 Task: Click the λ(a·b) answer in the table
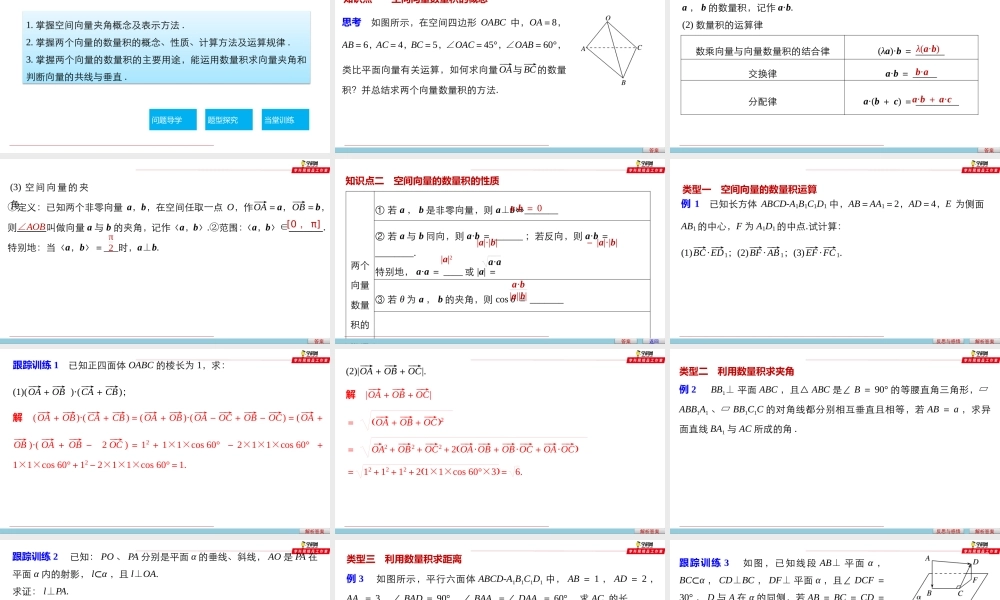[x=928, y=49]
